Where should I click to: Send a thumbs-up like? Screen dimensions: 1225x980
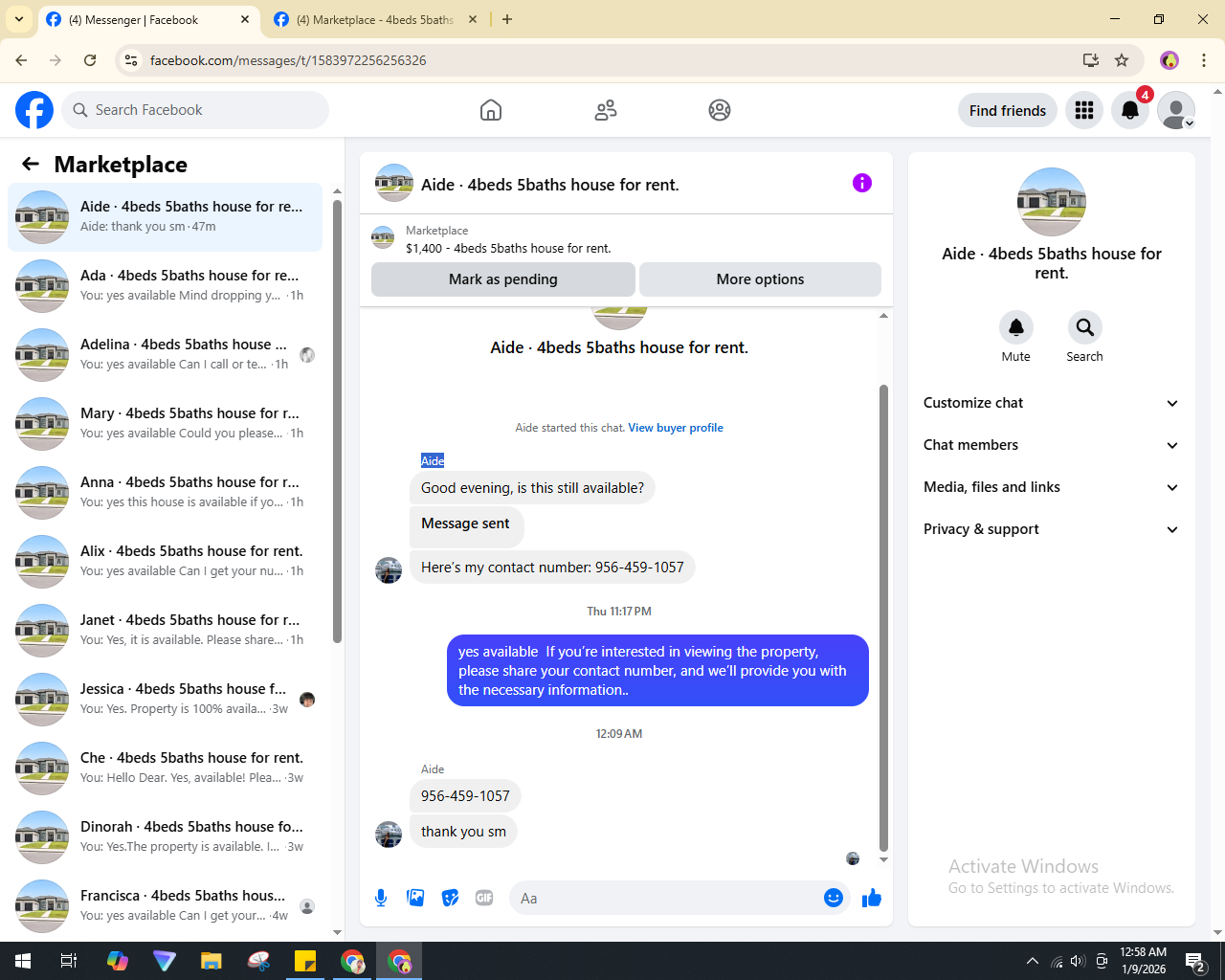pyautogui.click(x=872, y=898)
